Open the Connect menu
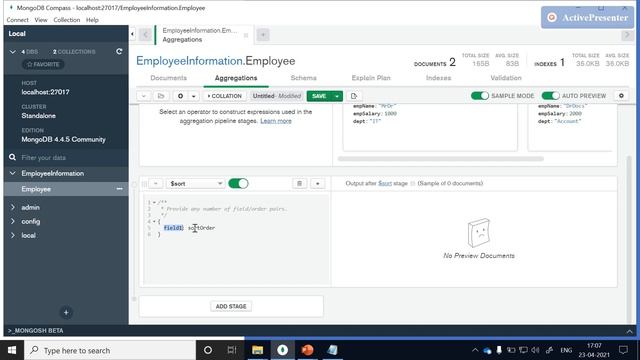This screenshot has width=640, height=360. 18,20
